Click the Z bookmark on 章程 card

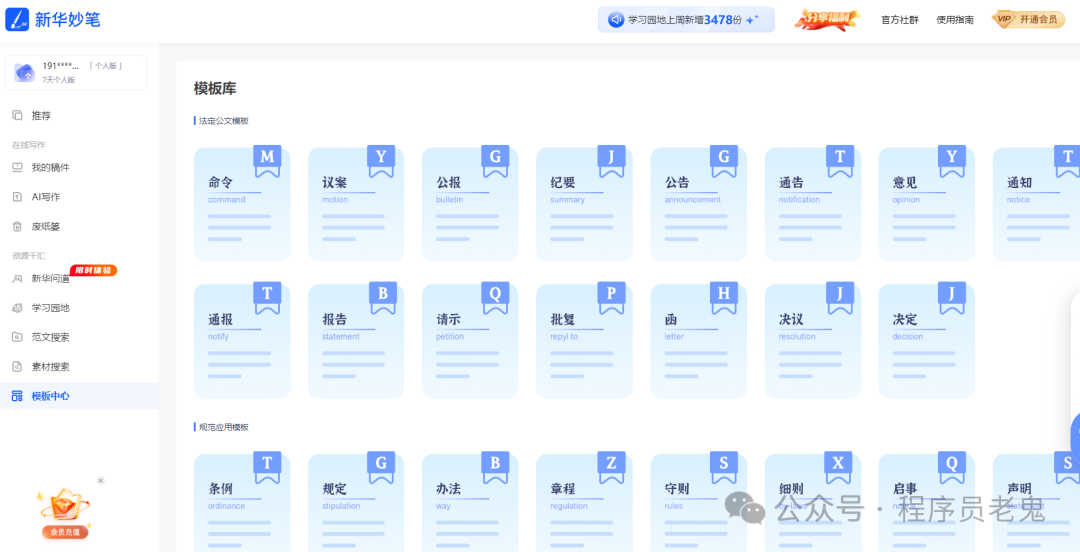tap(611, 468)
